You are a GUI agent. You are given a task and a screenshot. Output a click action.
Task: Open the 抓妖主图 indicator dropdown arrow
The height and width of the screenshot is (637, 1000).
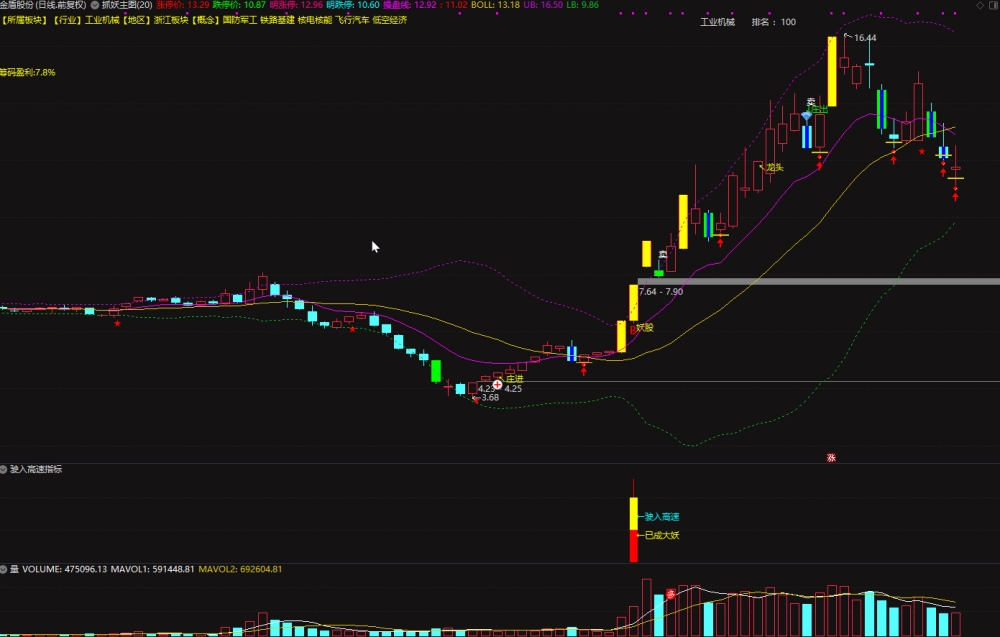click(94, 5)
